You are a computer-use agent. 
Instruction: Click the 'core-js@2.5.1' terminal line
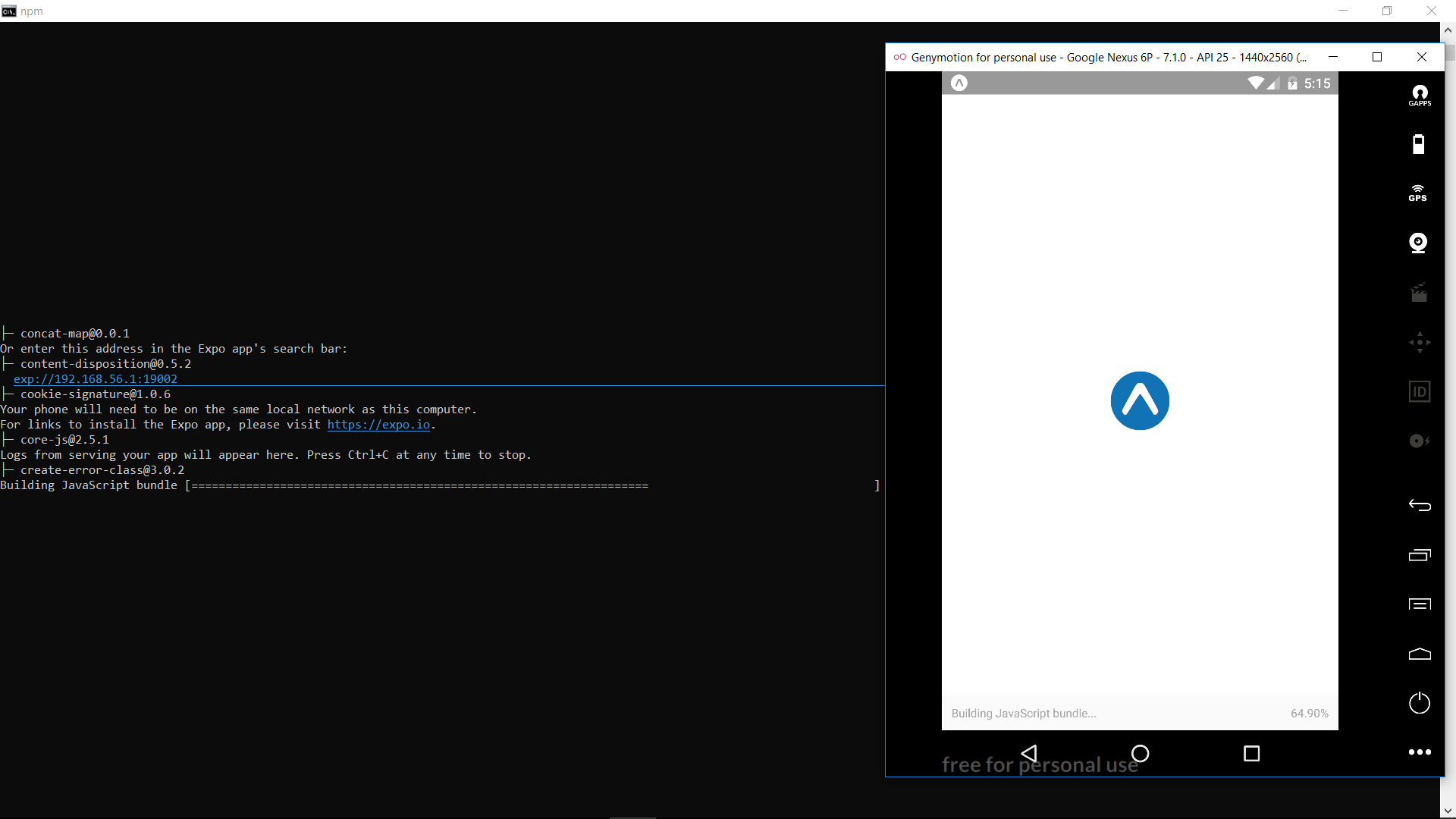[64, 440]
